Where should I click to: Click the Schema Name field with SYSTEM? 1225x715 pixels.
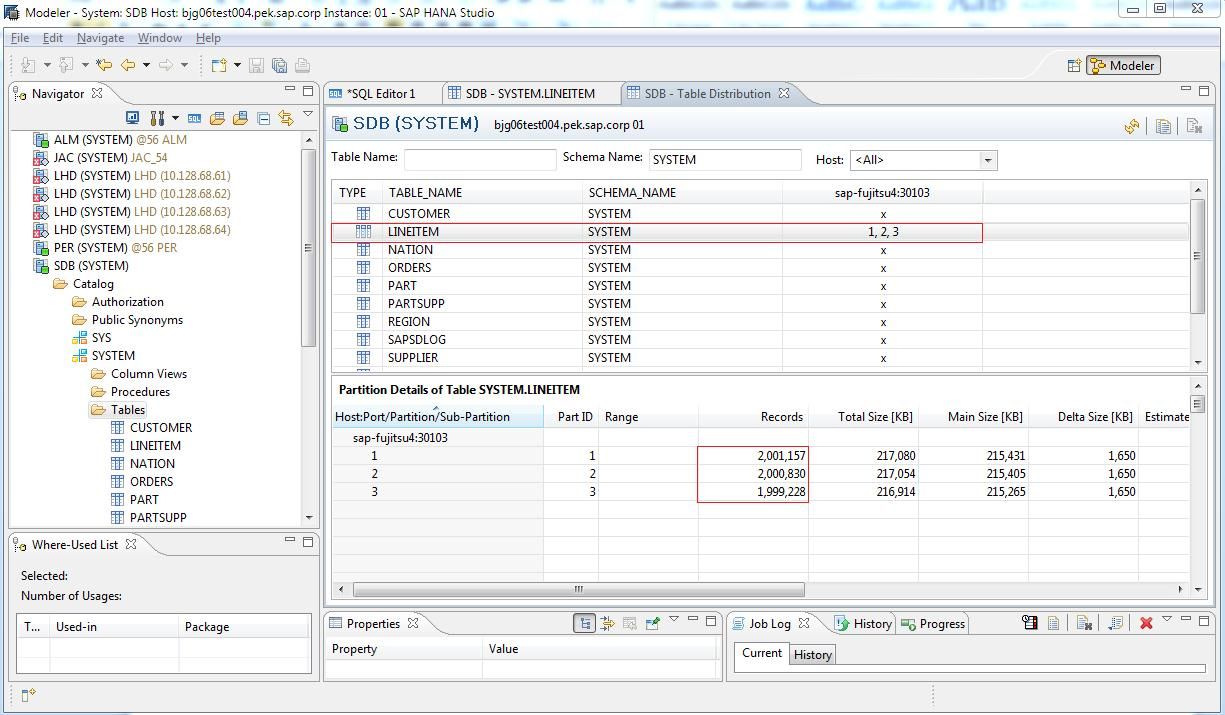(725, 159)
